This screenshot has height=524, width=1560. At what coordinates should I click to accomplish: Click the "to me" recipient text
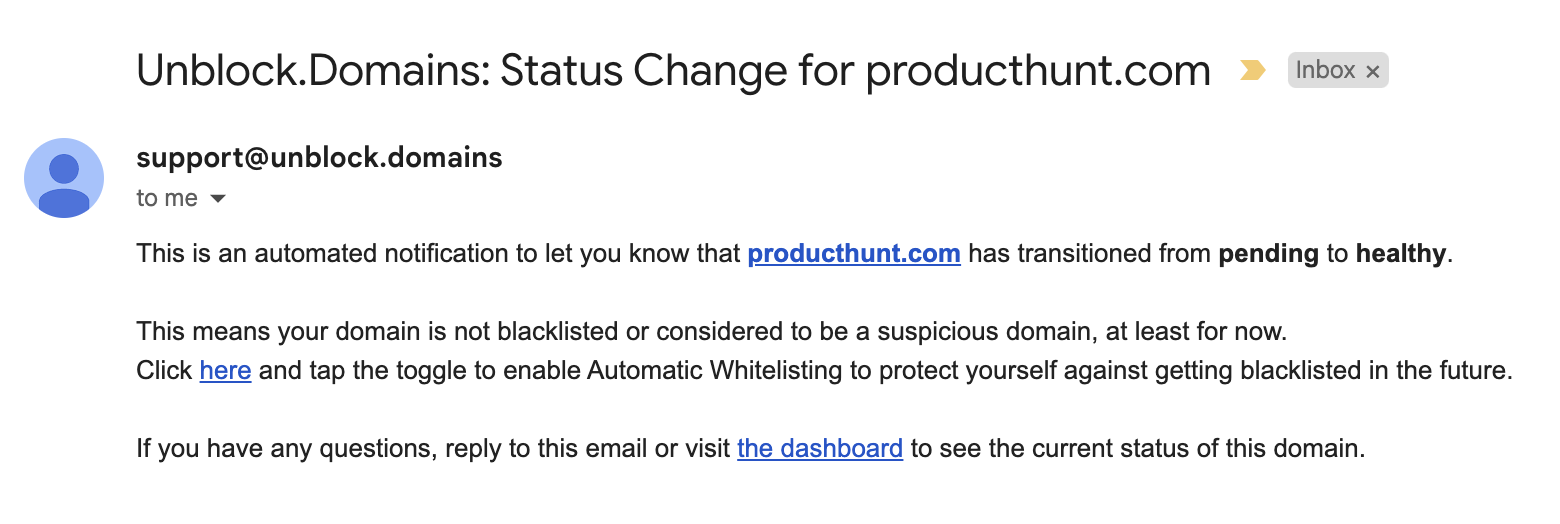click(x=167, y=198)
